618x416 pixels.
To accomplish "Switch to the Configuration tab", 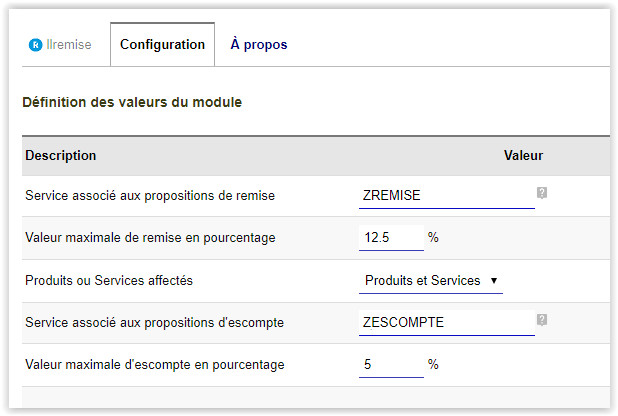I will coord(162,45).
